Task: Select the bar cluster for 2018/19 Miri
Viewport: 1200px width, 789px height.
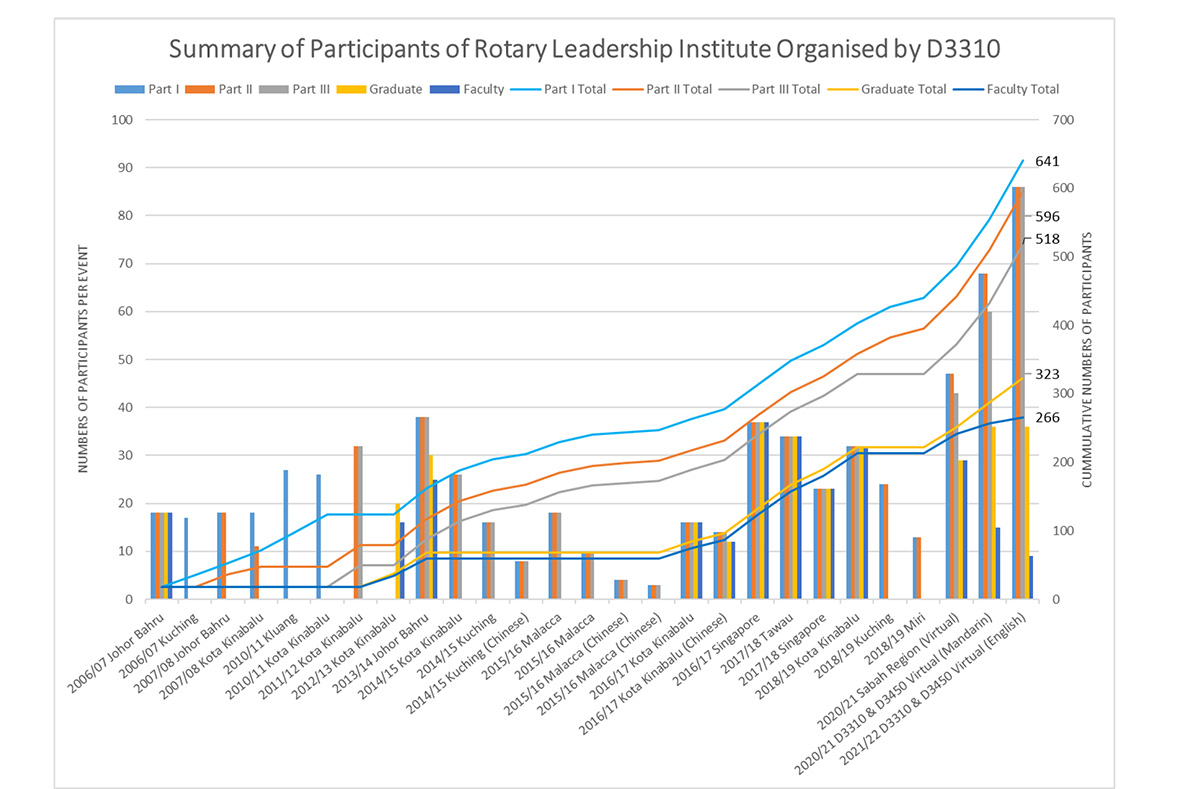Action: (x=918, y=568)
